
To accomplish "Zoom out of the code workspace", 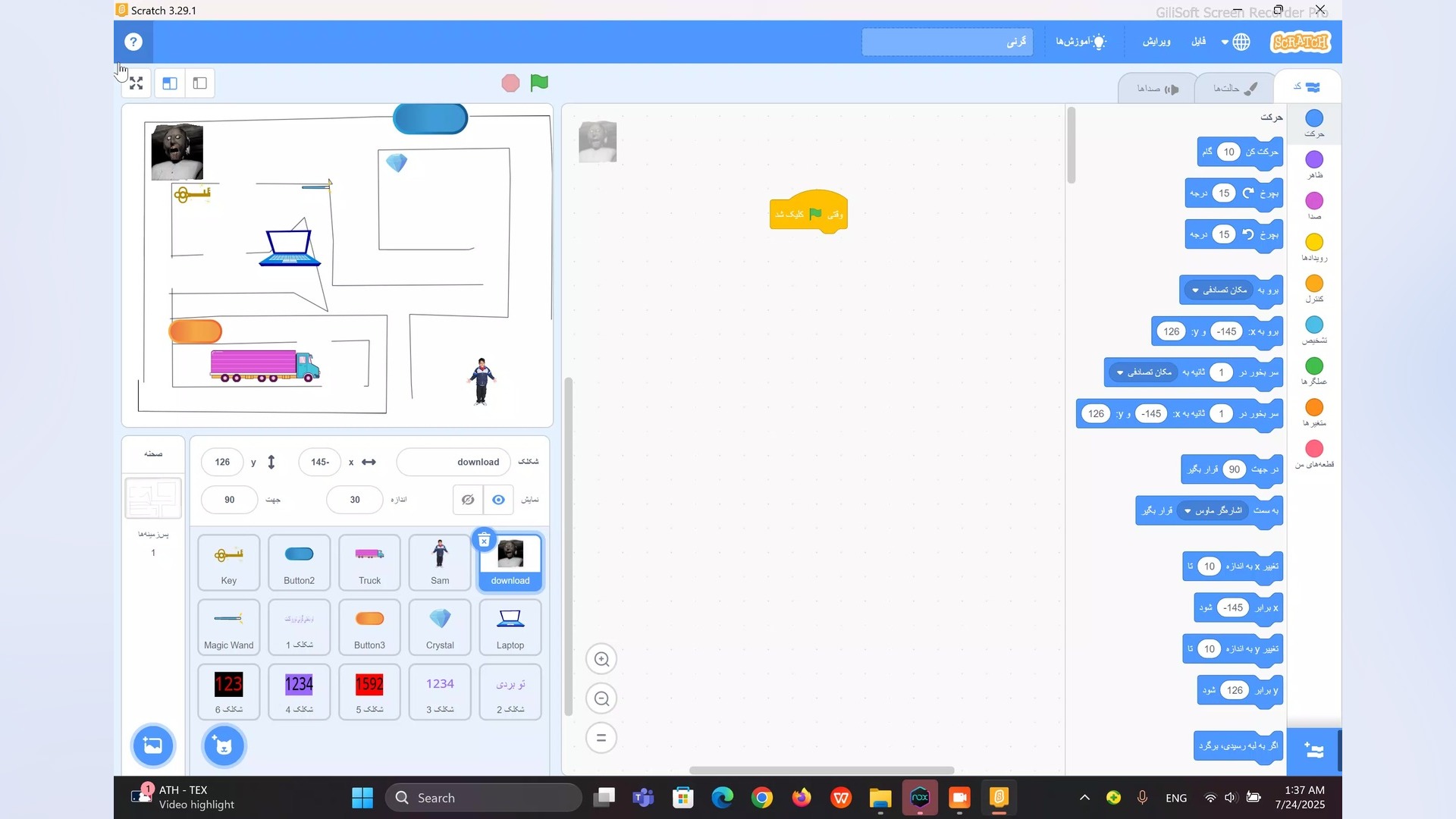I will click(601, 698).
